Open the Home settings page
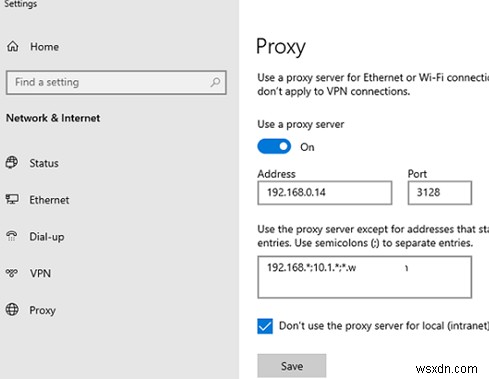Viewport: 489px width, 379px height. [44, 47]
